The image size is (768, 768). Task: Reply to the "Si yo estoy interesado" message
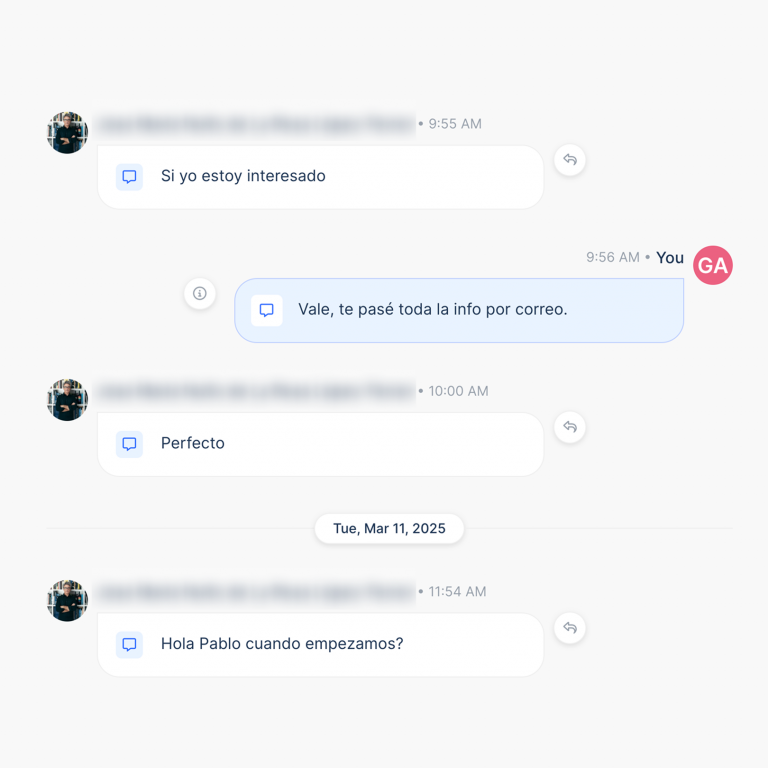(570, 160)
